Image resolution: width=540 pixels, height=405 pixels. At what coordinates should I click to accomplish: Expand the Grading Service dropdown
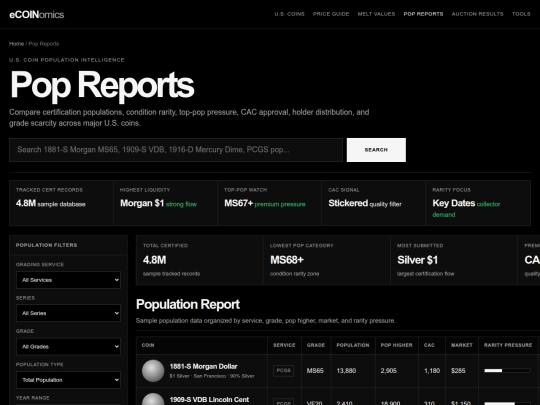(68, 280)
